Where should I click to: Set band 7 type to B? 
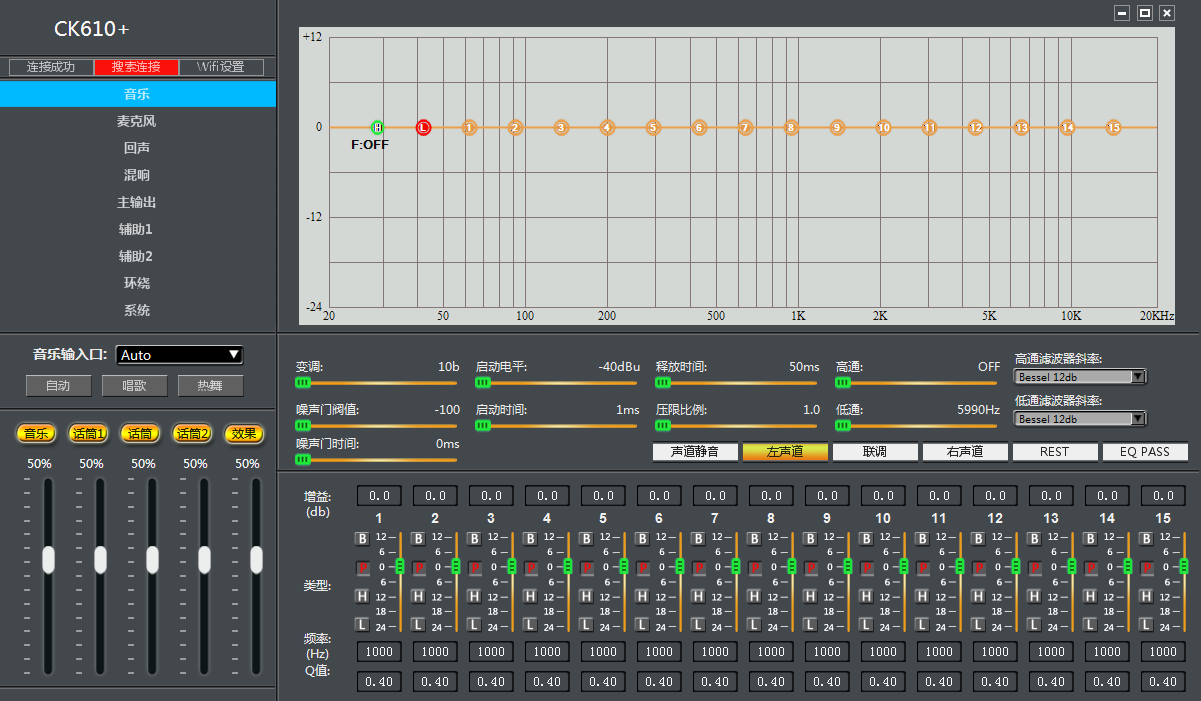(x=699, y=539)
